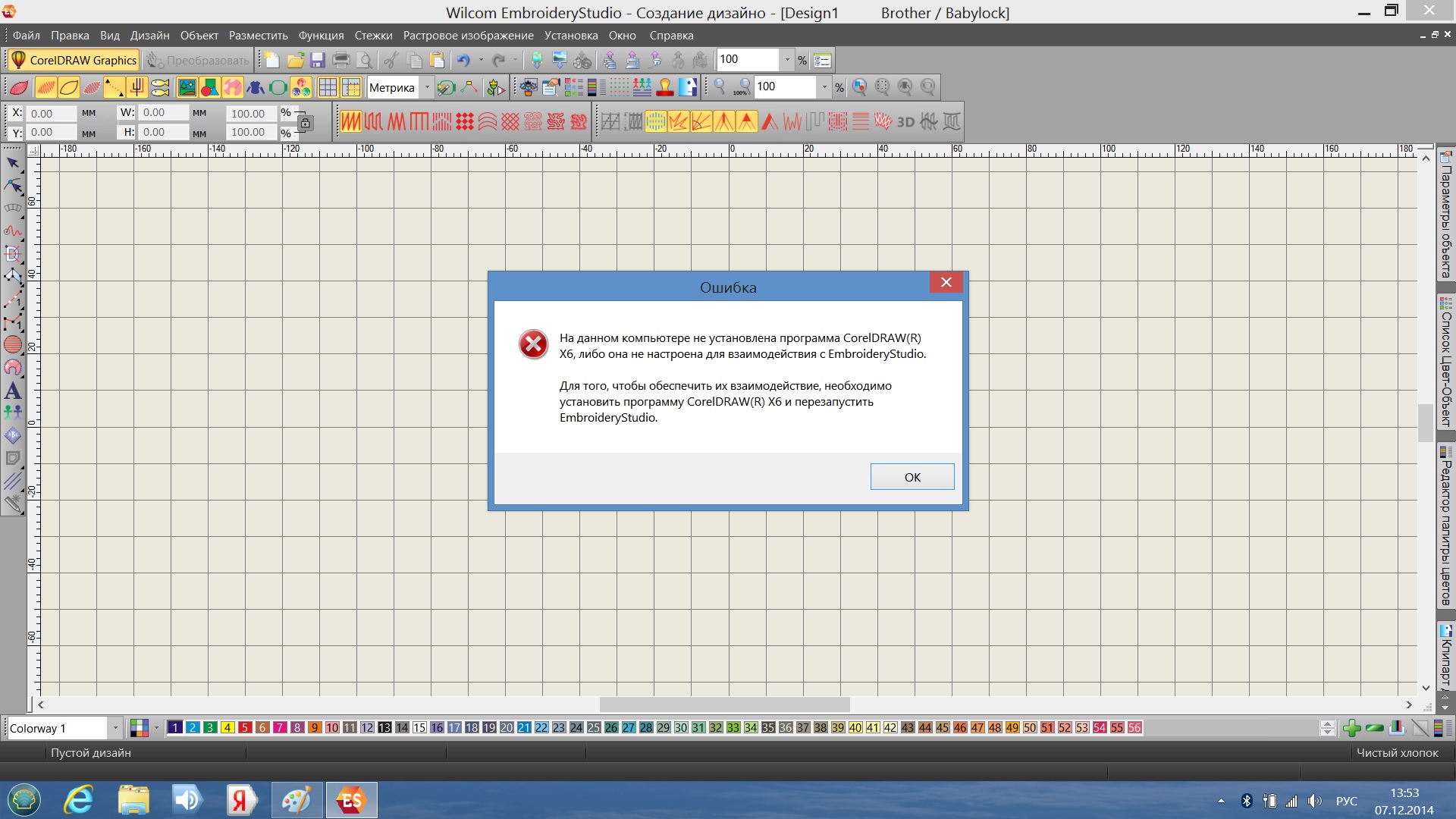Click the Undo arrow icon
The image size is (1456, 819).
pos(463,61)
